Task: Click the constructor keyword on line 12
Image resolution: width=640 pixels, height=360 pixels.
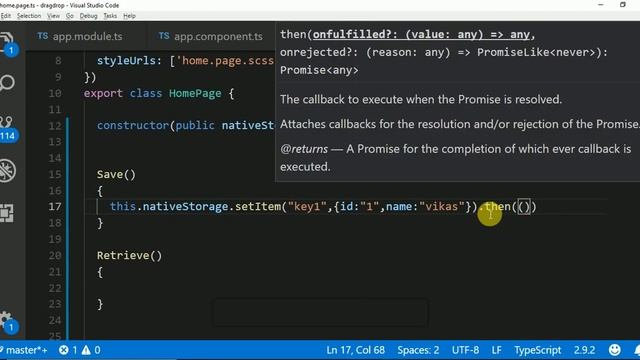Action: click(x=133, y=125)
